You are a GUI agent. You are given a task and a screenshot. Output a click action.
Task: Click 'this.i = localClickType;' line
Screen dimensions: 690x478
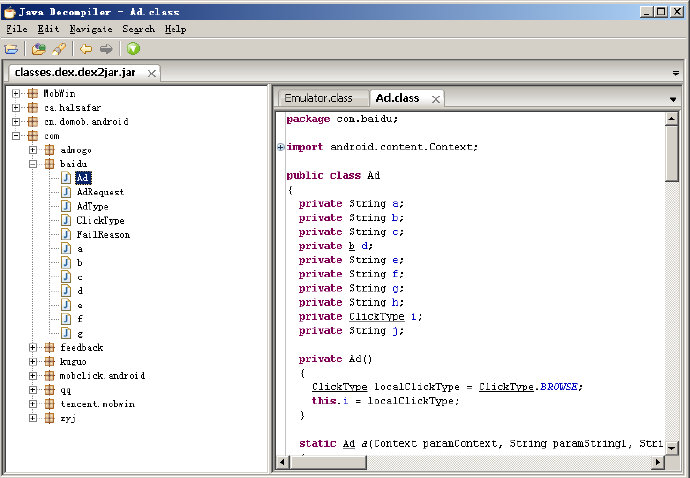point(385,401)
